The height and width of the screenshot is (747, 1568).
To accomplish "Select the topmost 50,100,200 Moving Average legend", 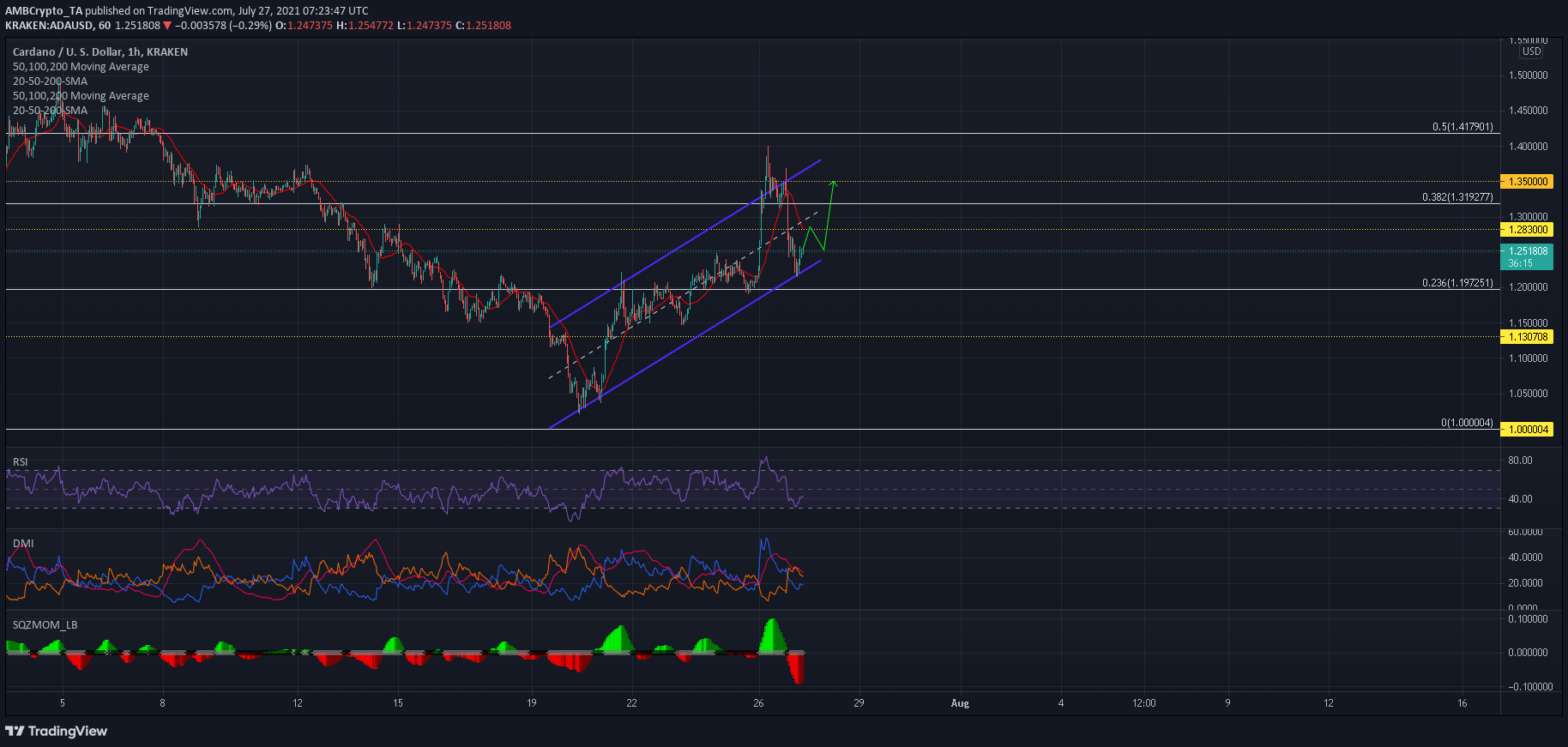I will click(x=81, y=67).
